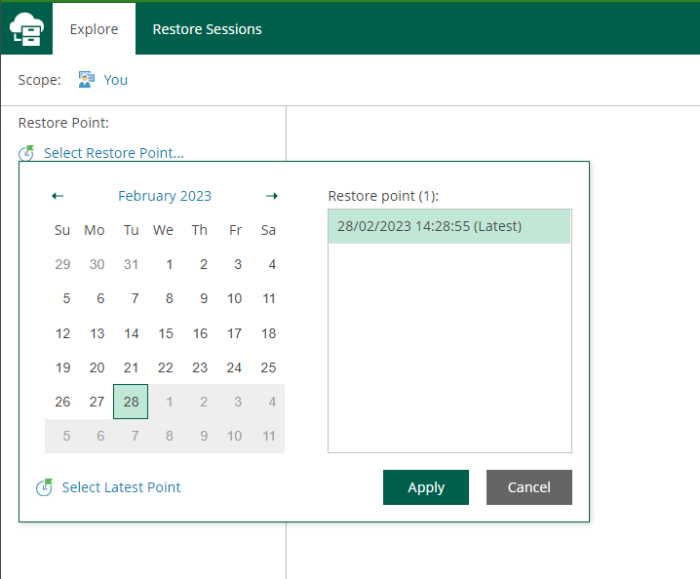
Task: Click the Veeam cloud archive logo icon
Action: (x=27, y=29)
